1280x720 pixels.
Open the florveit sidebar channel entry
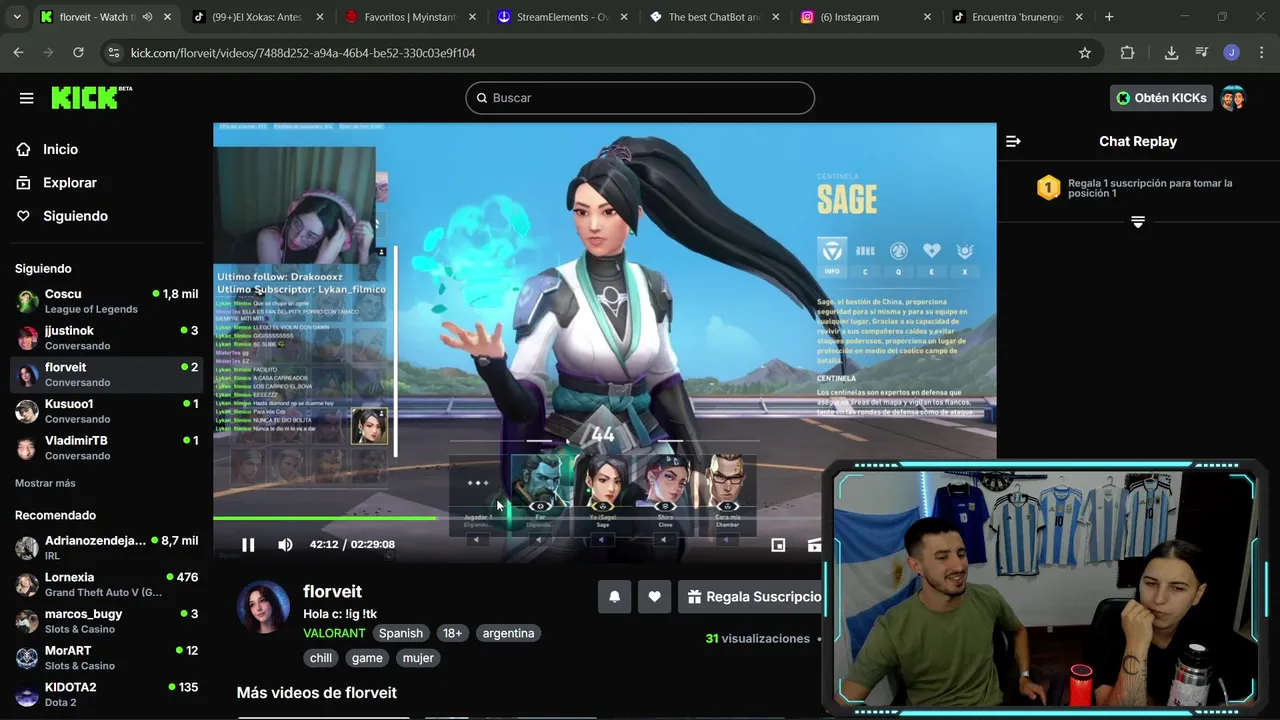pyautogui.click(x=106, y=374)
